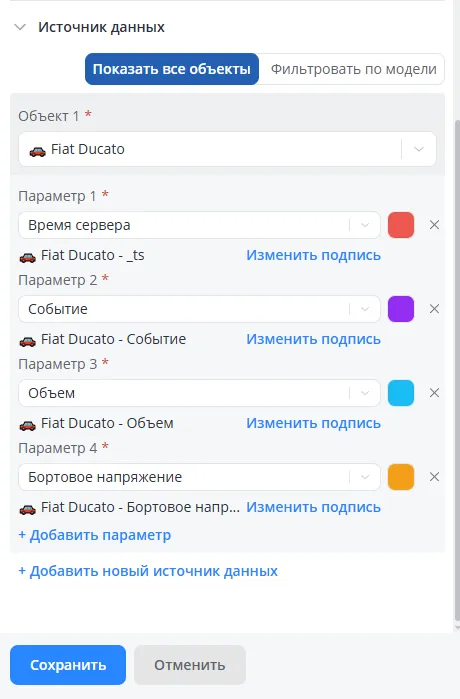The width and height of the screenshot is (460, 699).
Task: Select Показать все объекты tab
Action: click(x=172, y=69)
